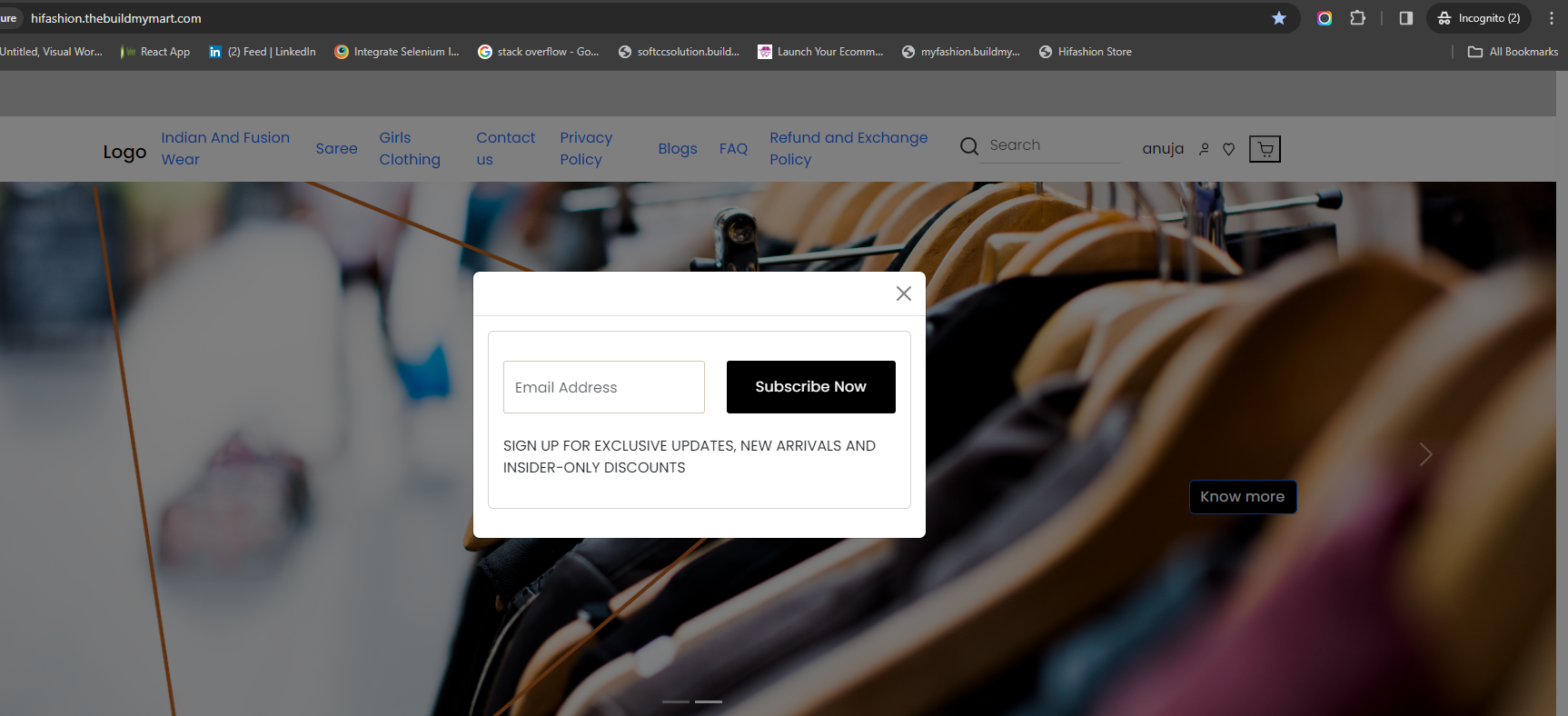Go to the Contact us page
This screenshot has width=1568, height=716.
(506, 148)
